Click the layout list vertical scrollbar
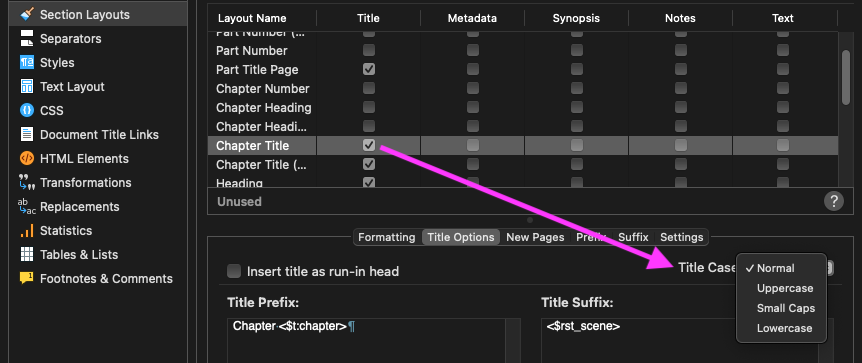The image size is (862, 363). point(847,76)
